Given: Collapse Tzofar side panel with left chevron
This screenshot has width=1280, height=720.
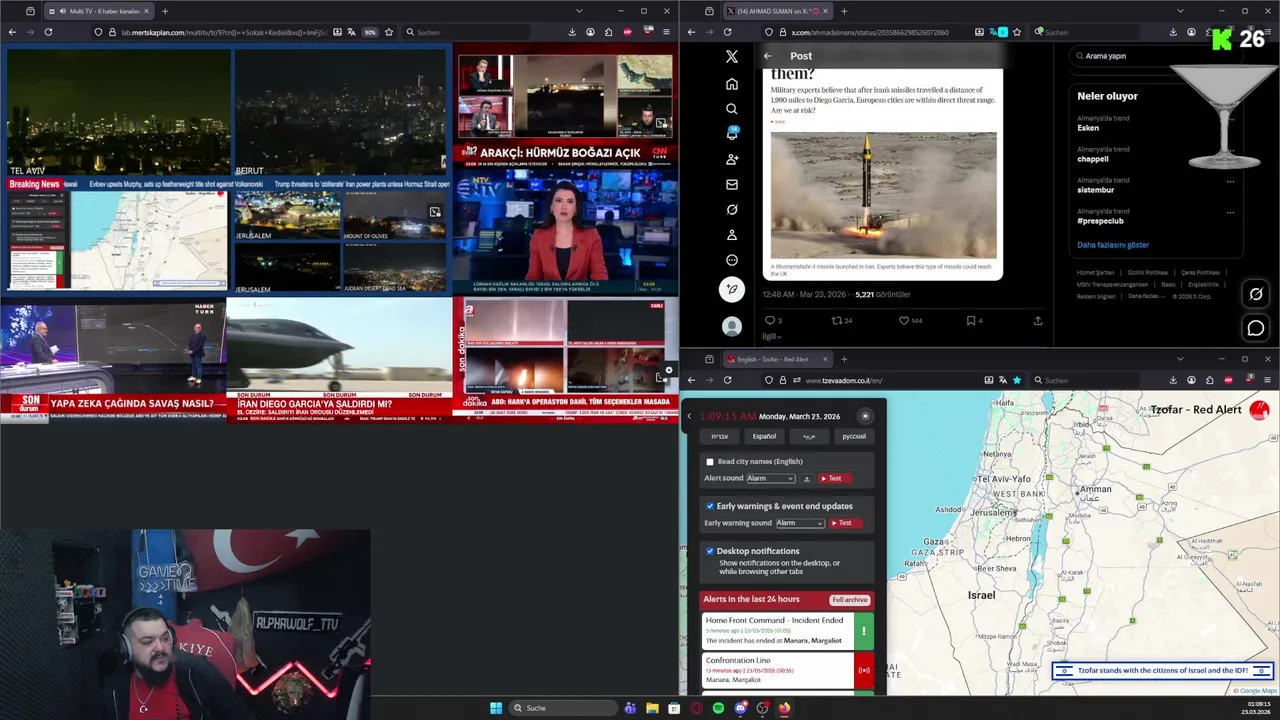Looking at the screenshot, I should 689,416.
